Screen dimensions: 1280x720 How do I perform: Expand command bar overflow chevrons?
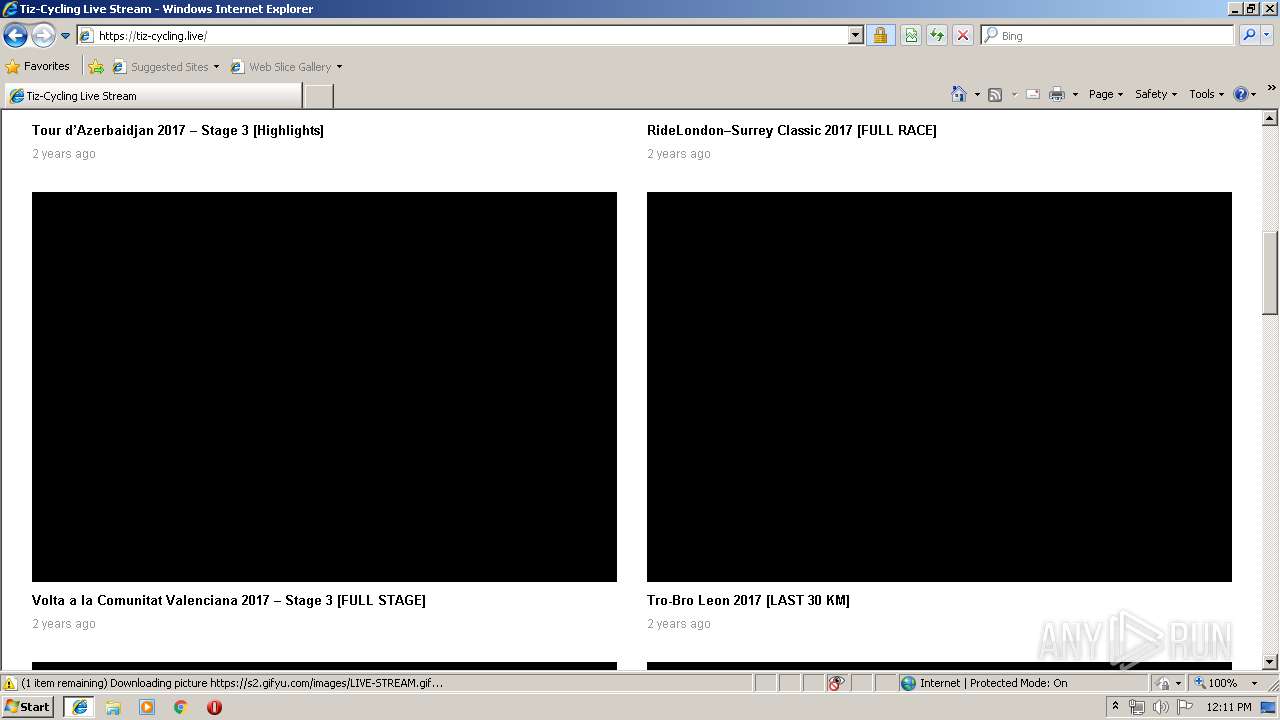(1271, 88)
